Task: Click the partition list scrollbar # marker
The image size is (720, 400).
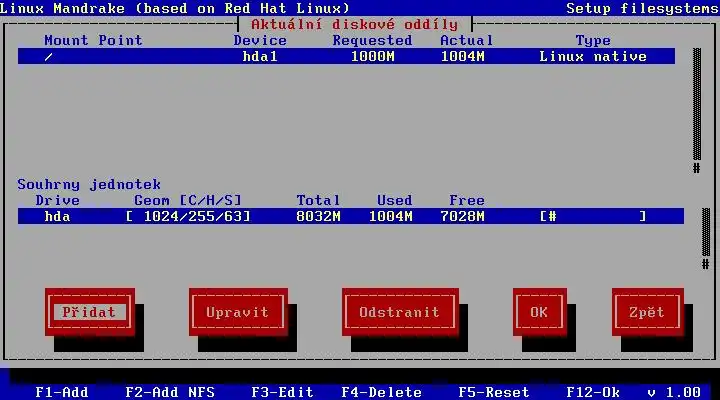Action: [x=697, y=168]
